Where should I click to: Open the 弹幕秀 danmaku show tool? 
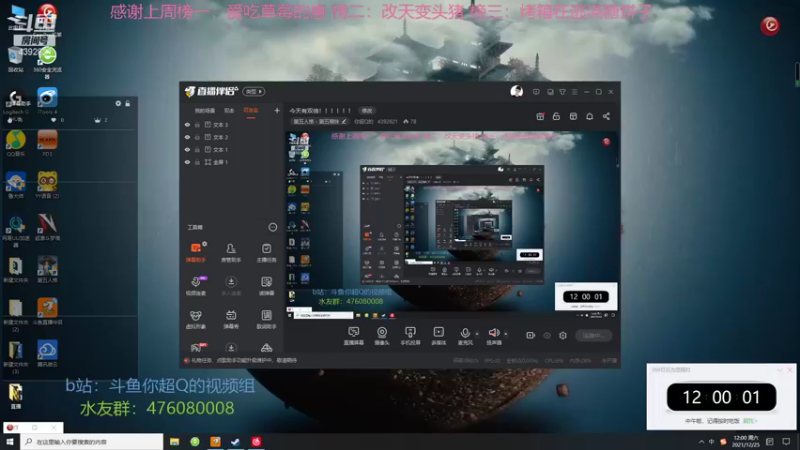(x=231, y=319)
